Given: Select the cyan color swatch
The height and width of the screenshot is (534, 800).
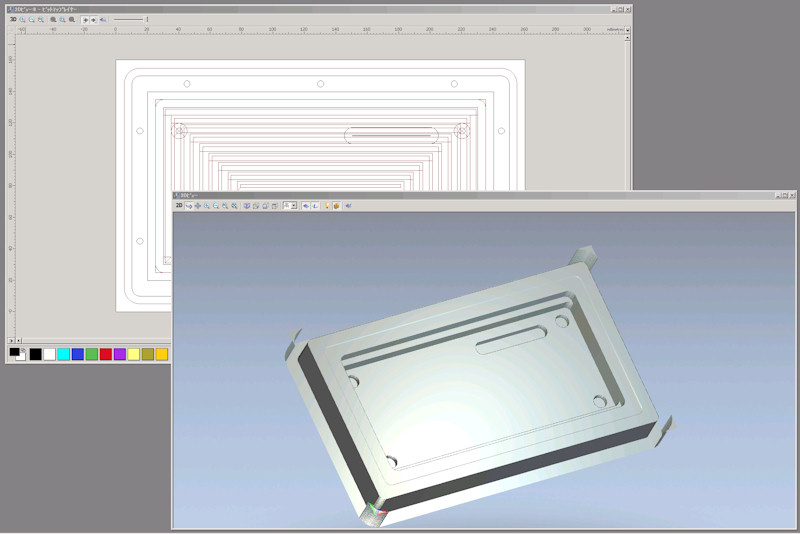Looking at the screenshot, I should point(63,354).
